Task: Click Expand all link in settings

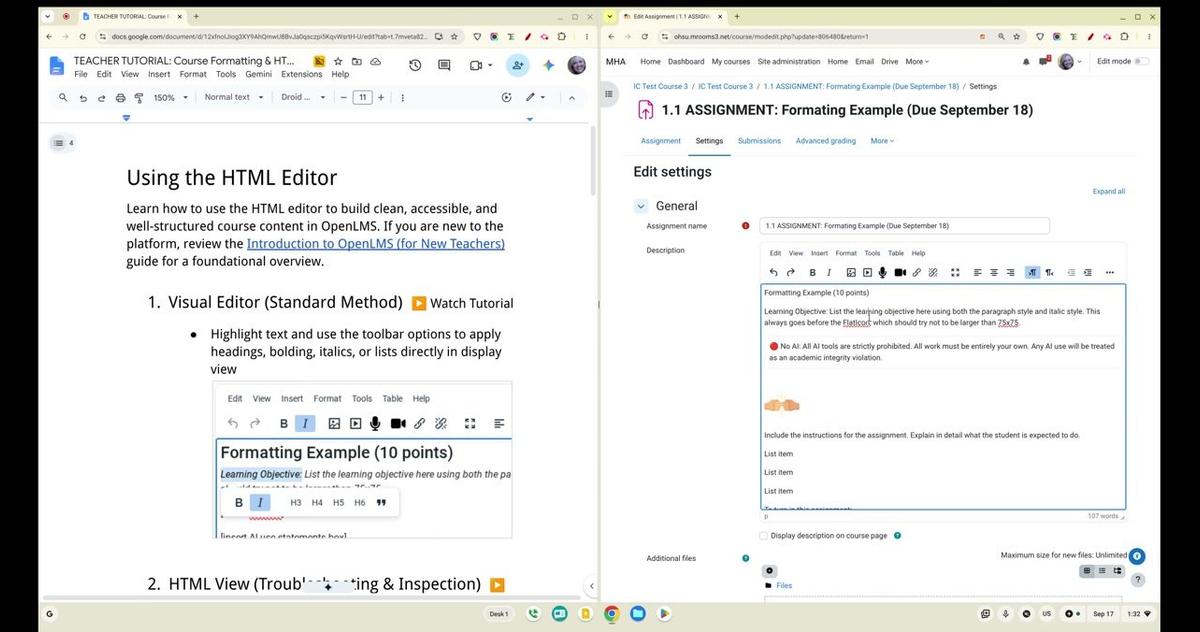Action: tap(1109, 191)
